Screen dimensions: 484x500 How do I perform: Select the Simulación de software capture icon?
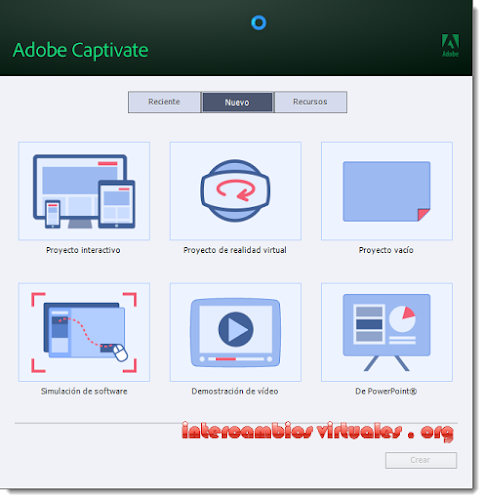click(84, 332)
